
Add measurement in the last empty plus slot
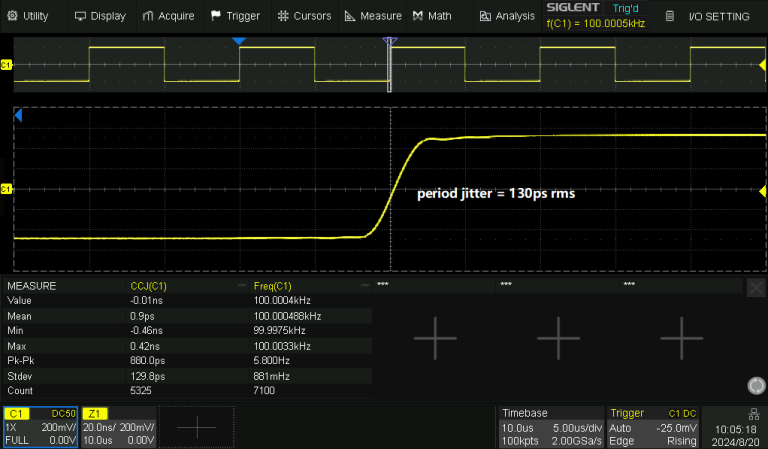[x=682, y=338]
